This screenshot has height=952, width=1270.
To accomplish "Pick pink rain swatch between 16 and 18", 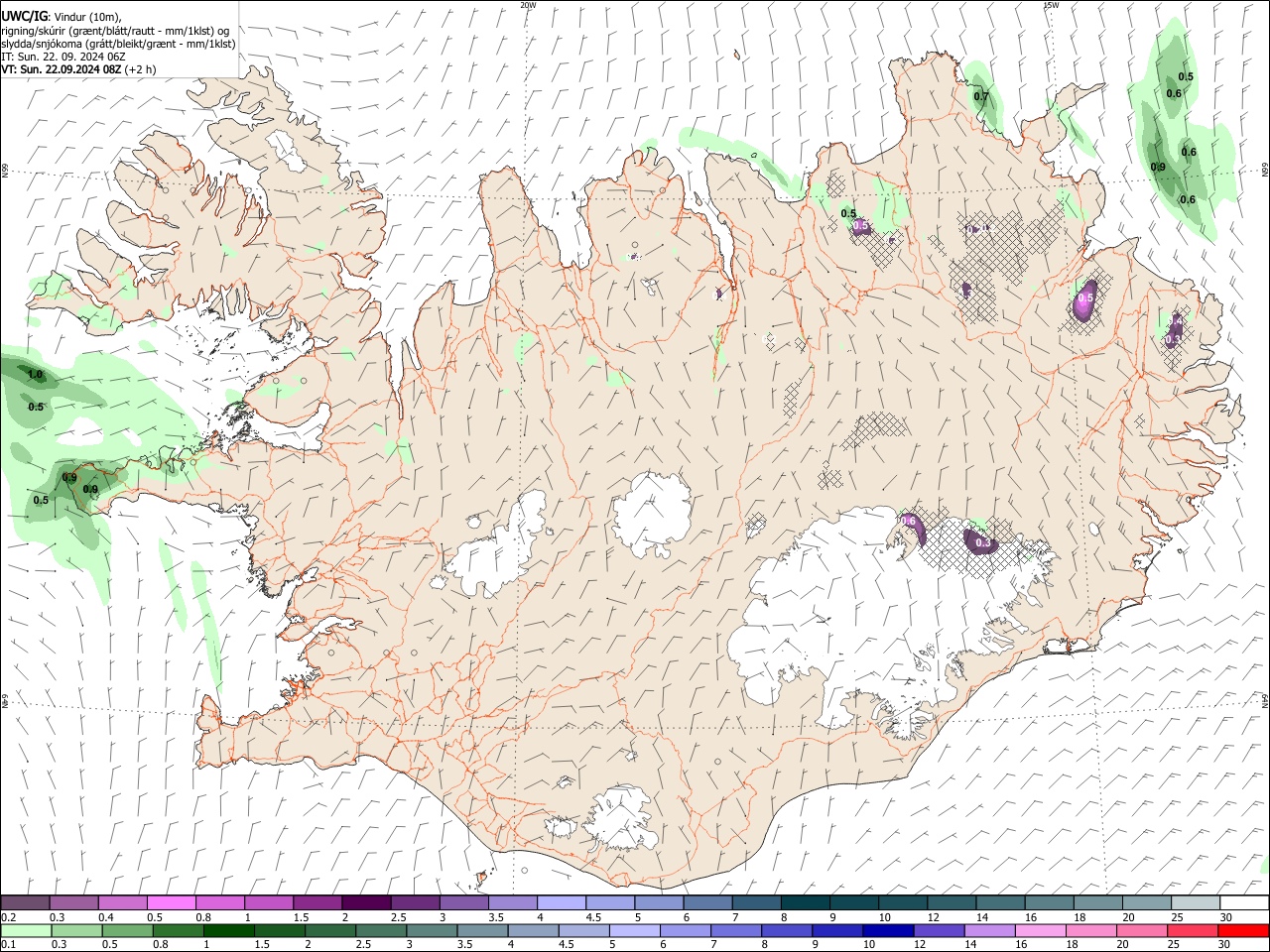I will (1042, 931).
